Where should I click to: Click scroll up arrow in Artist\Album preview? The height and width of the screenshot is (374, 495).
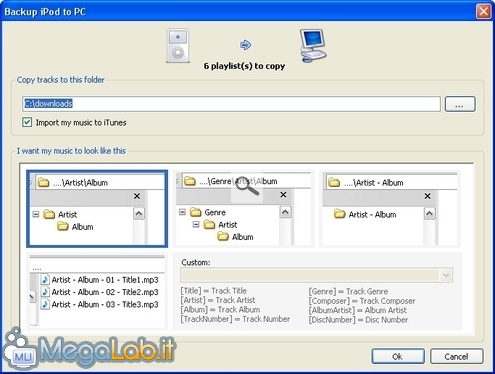(x=139, y=213)
